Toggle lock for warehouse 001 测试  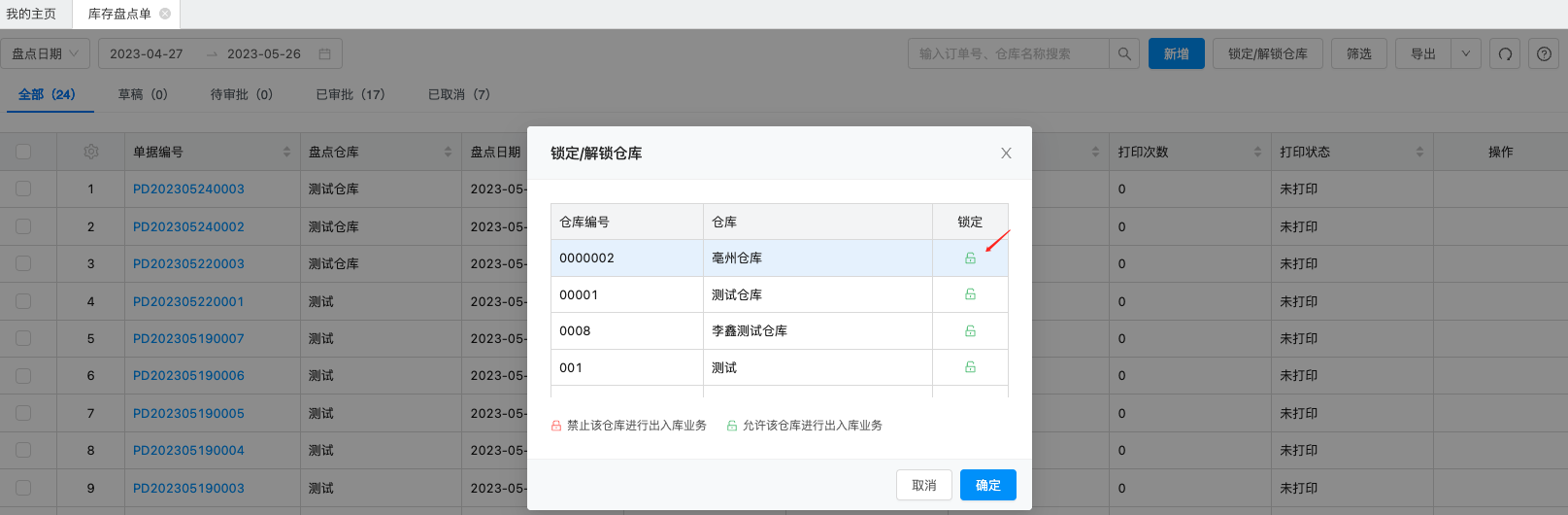[970, 367]
